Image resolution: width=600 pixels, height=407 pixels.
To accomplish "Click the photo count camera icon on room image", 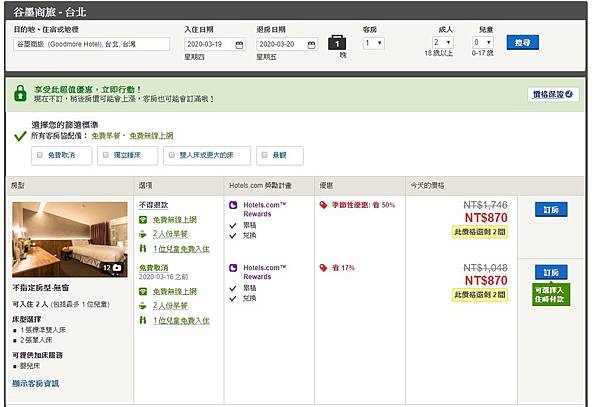I will 117,268.
